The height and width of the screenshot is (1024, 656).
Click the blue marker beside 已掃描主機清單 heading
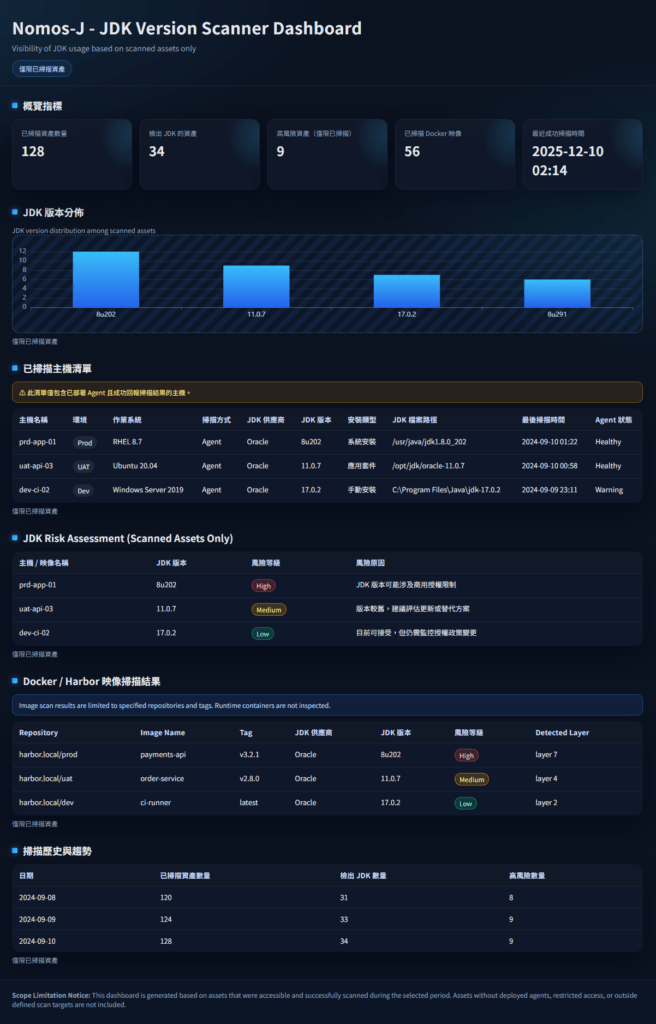click(x=15, y=368)
